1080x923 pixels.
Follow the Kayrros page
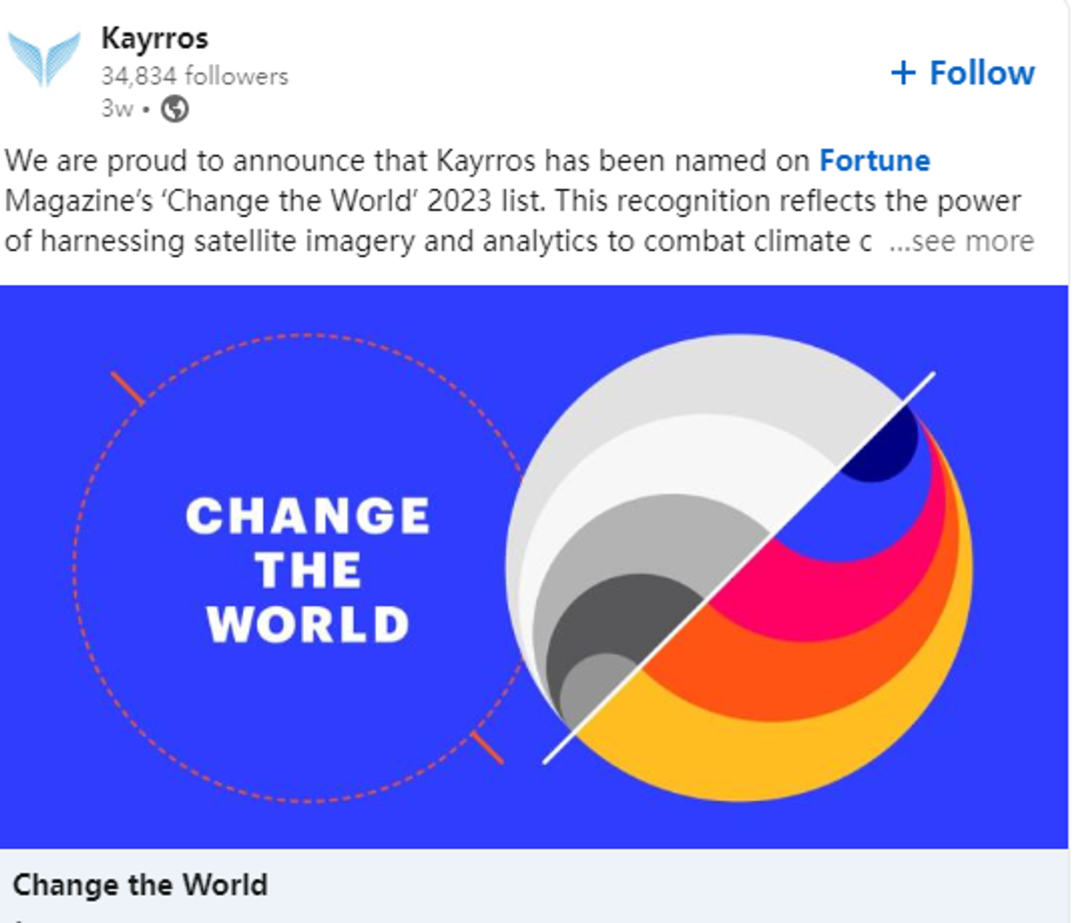click(962, 73)
